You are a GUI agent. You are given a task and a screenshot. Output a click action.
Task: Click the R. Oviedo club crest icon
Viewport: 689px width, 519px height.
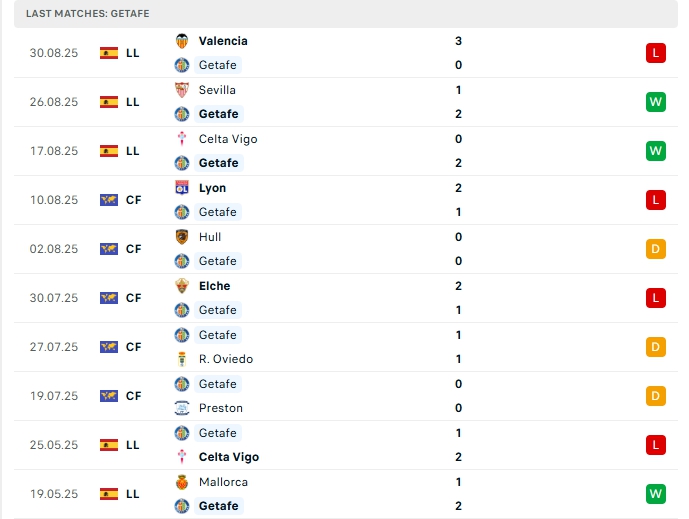pyautogui.click(x=182, y=359)
